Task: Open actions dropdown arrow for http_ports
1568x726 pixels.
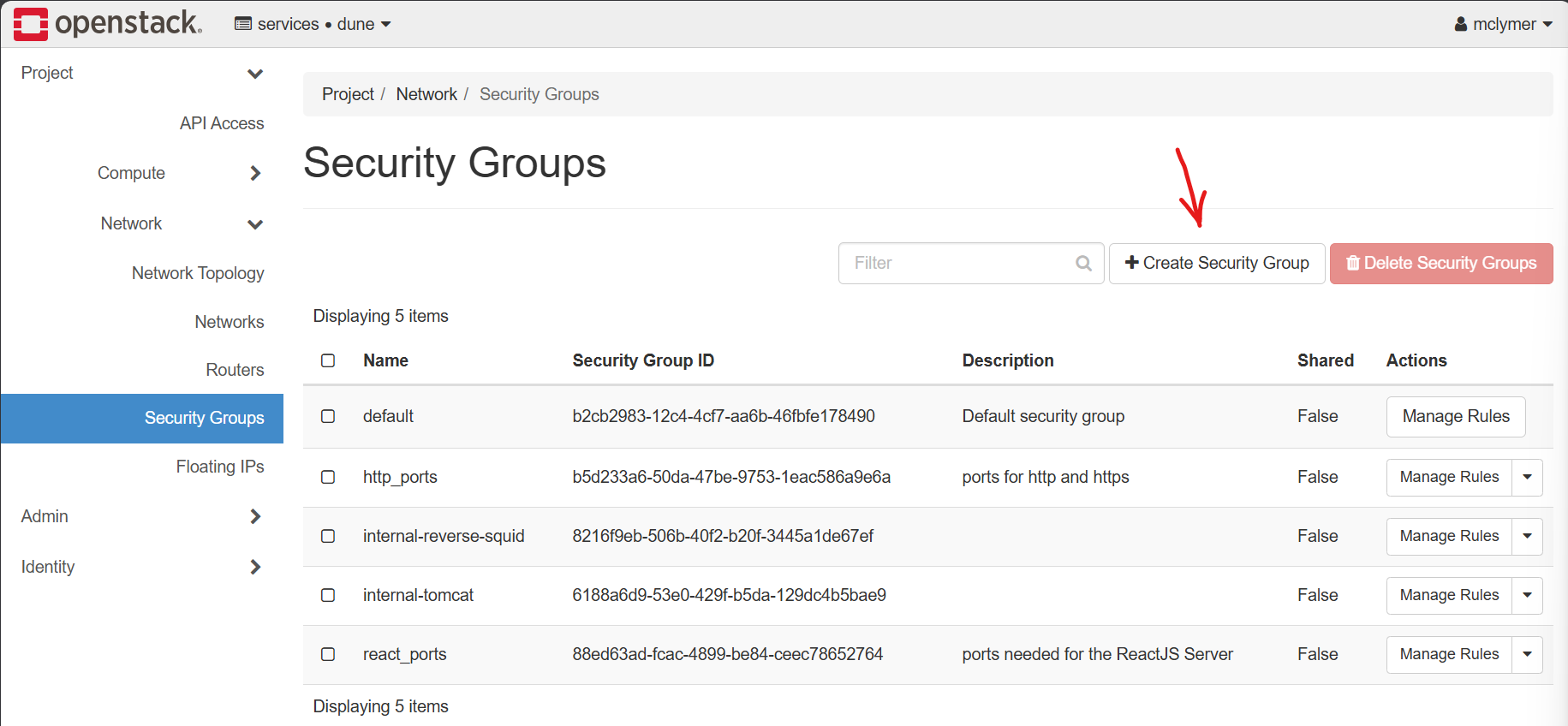Action: (1527, 477)
